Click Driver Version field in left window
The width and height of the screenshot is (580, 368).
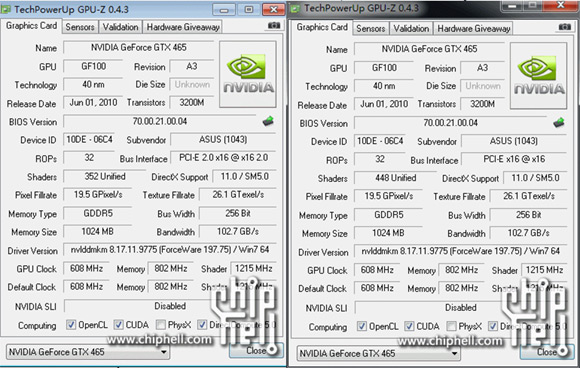coord(170,250)
